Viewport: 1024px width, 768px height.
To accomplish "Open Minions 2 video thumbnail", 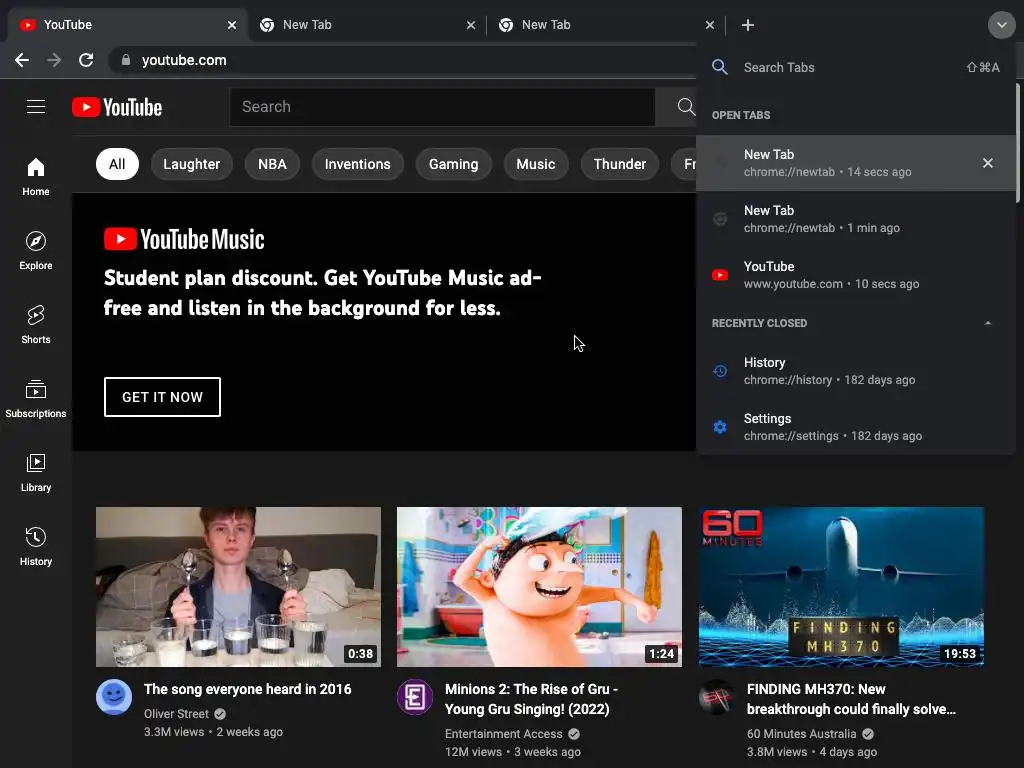I will (539, 587).
